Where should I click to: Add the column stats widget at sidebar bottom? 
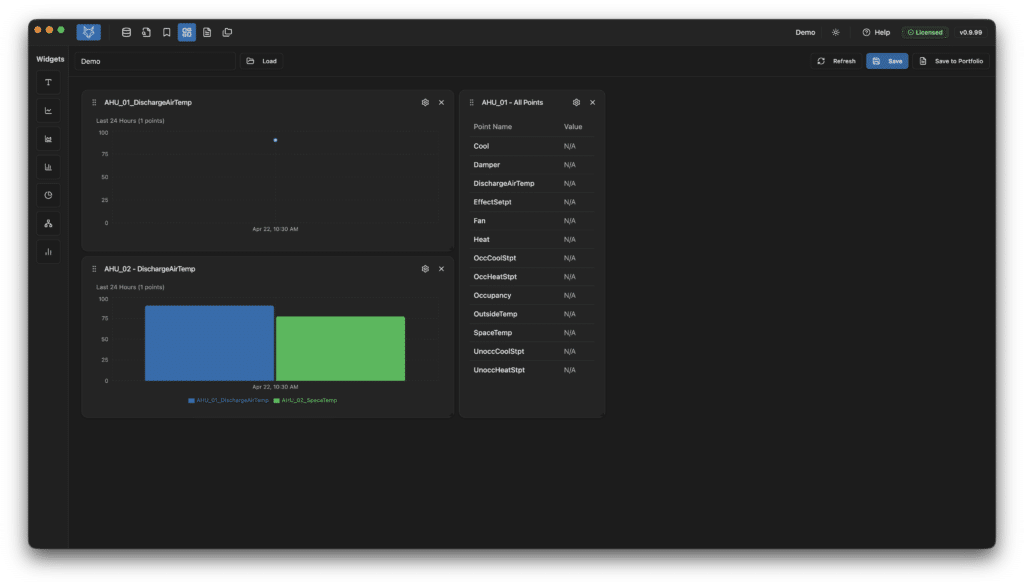pyautogui.click(x=48, y=252)
